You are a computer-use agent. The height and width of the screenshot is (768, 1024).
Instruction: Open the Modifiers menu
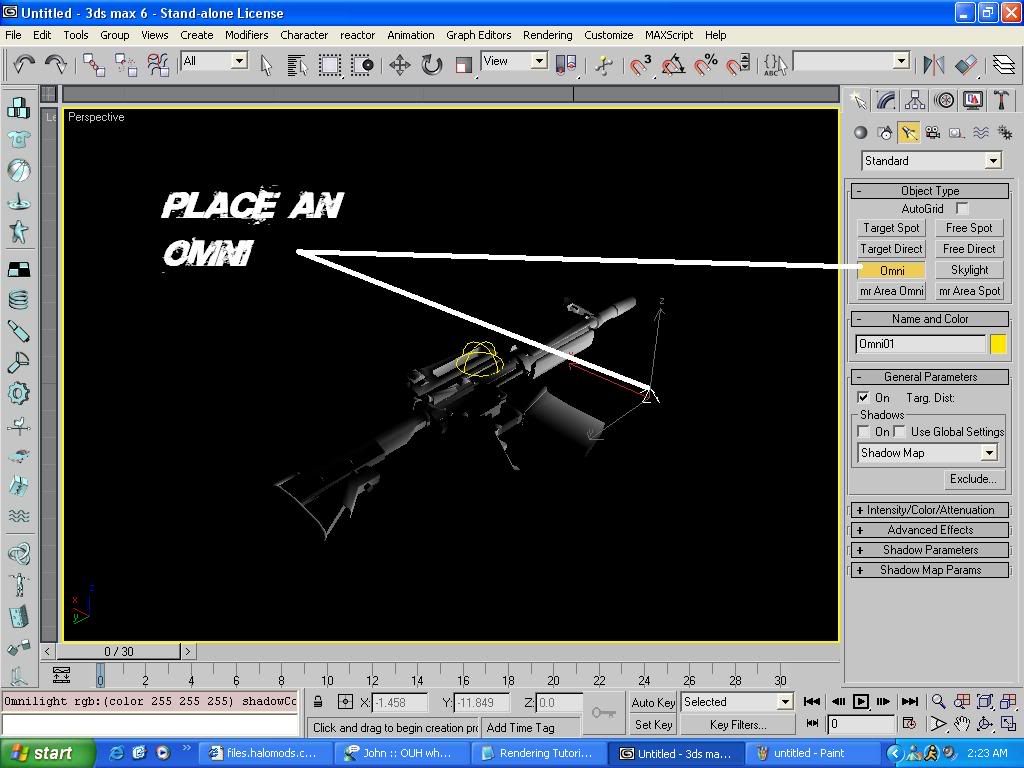(246, 35)
